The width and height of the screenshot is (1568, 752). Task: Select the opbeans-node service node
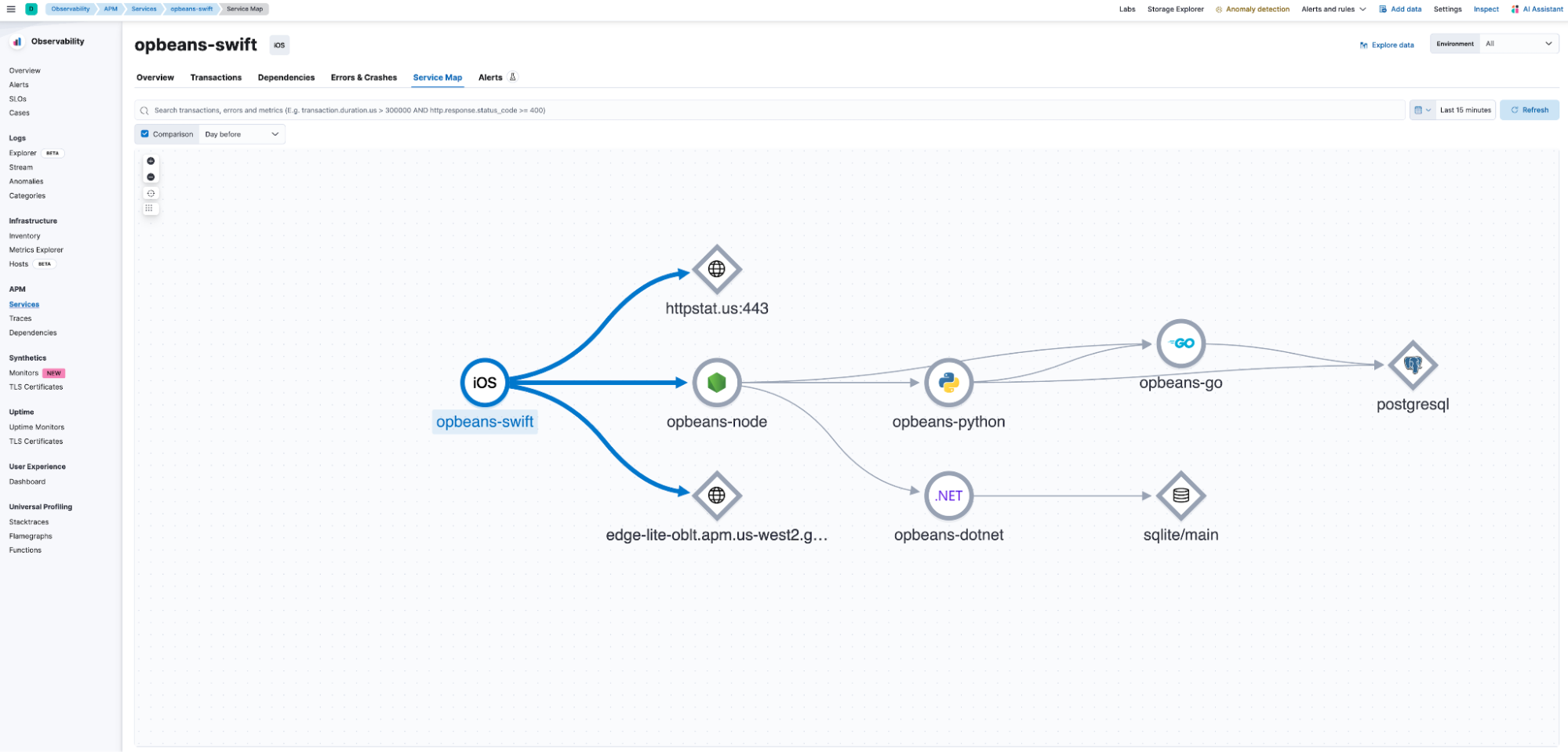coord(716,383)
